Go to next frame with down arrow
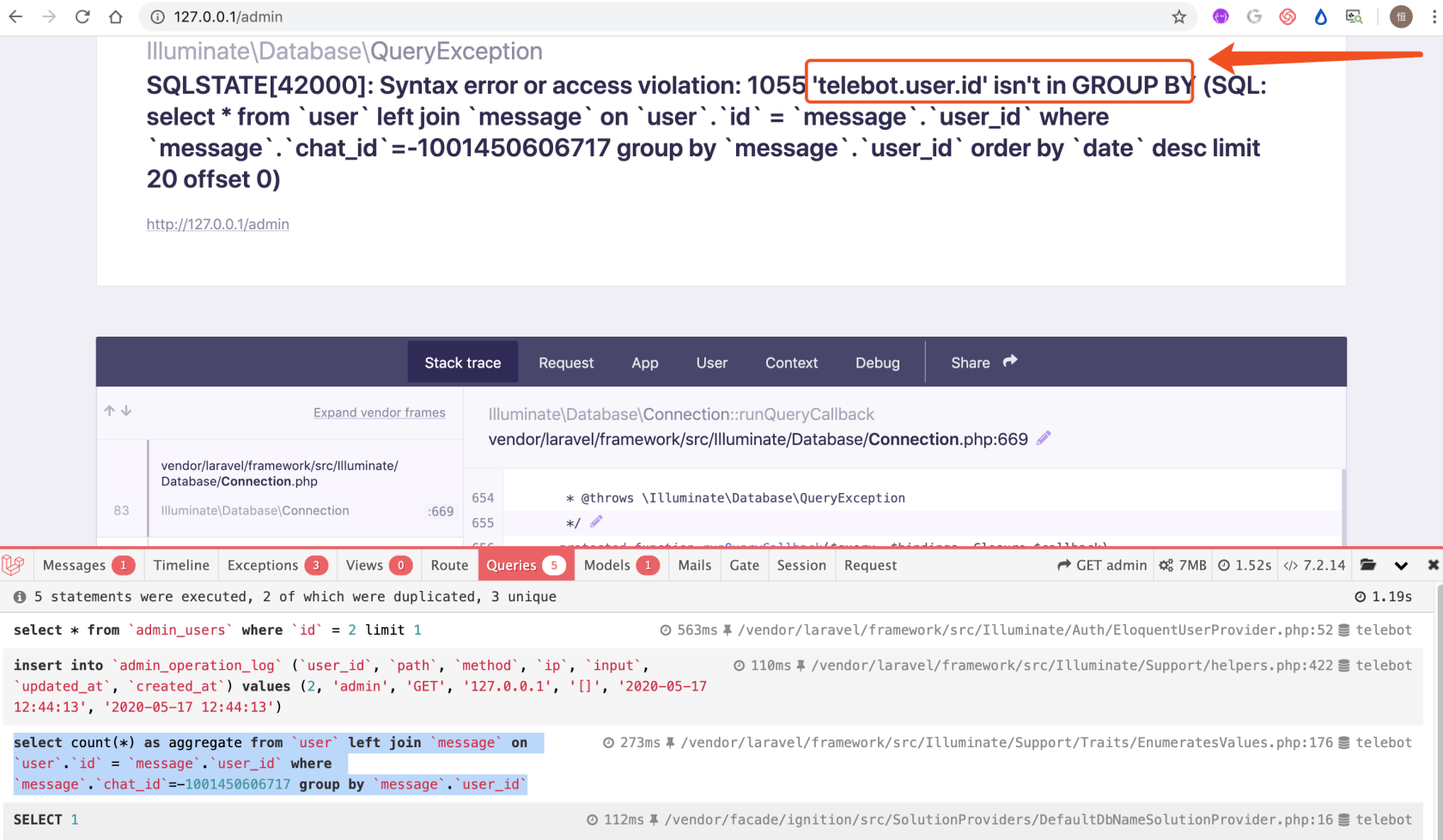Image resolution: width=1443 pixels, height=840 pixels. coord(126,411)
